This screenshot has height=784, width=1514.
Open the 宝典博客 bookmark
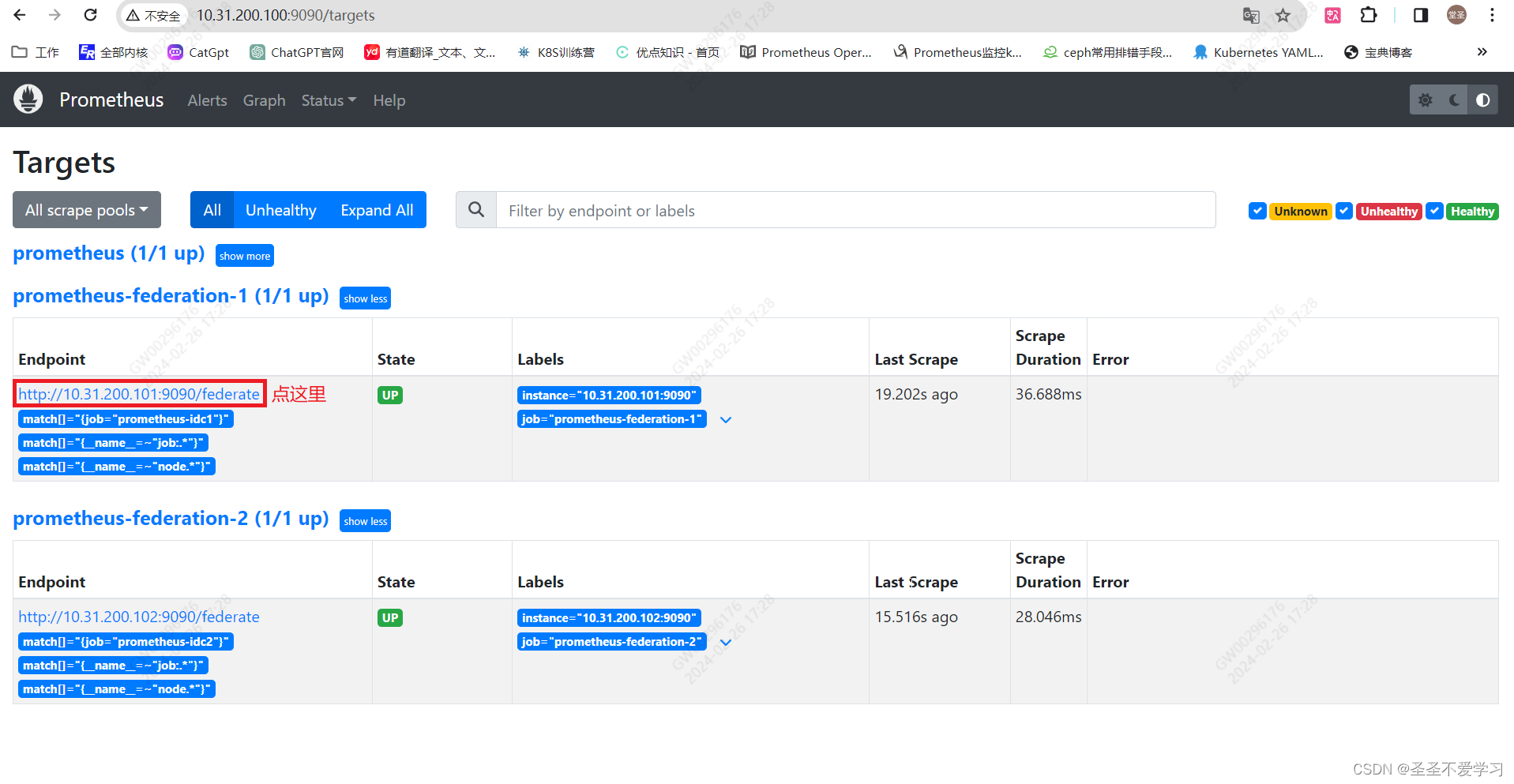click(x=1378, y=52)
